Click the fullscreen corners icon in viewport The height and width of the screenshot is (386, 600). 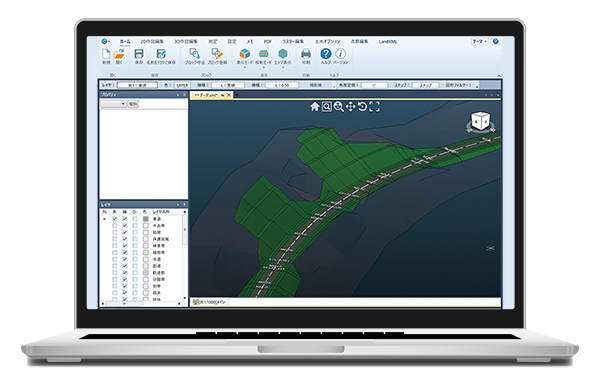375,107
